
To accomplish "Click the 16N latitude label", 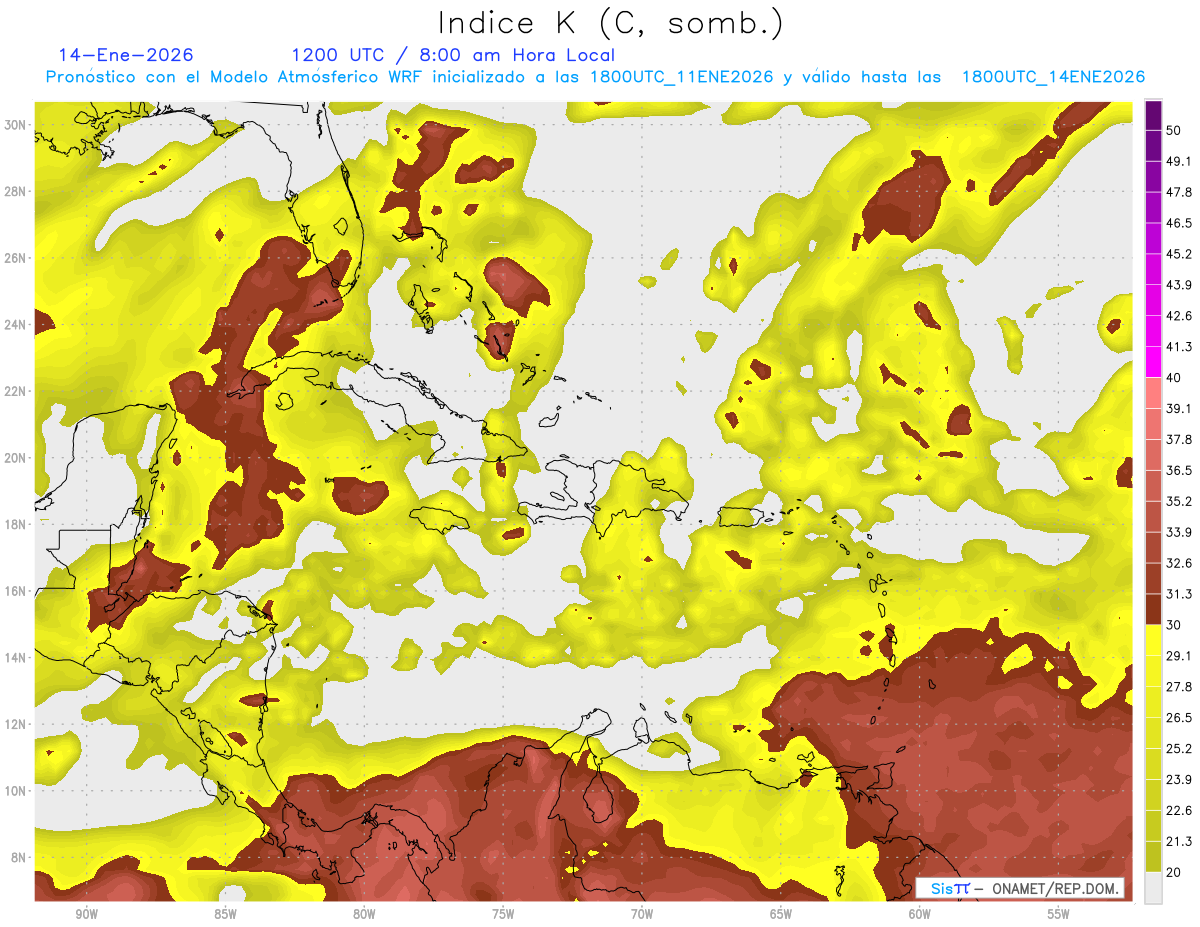I will coord(14,591).
